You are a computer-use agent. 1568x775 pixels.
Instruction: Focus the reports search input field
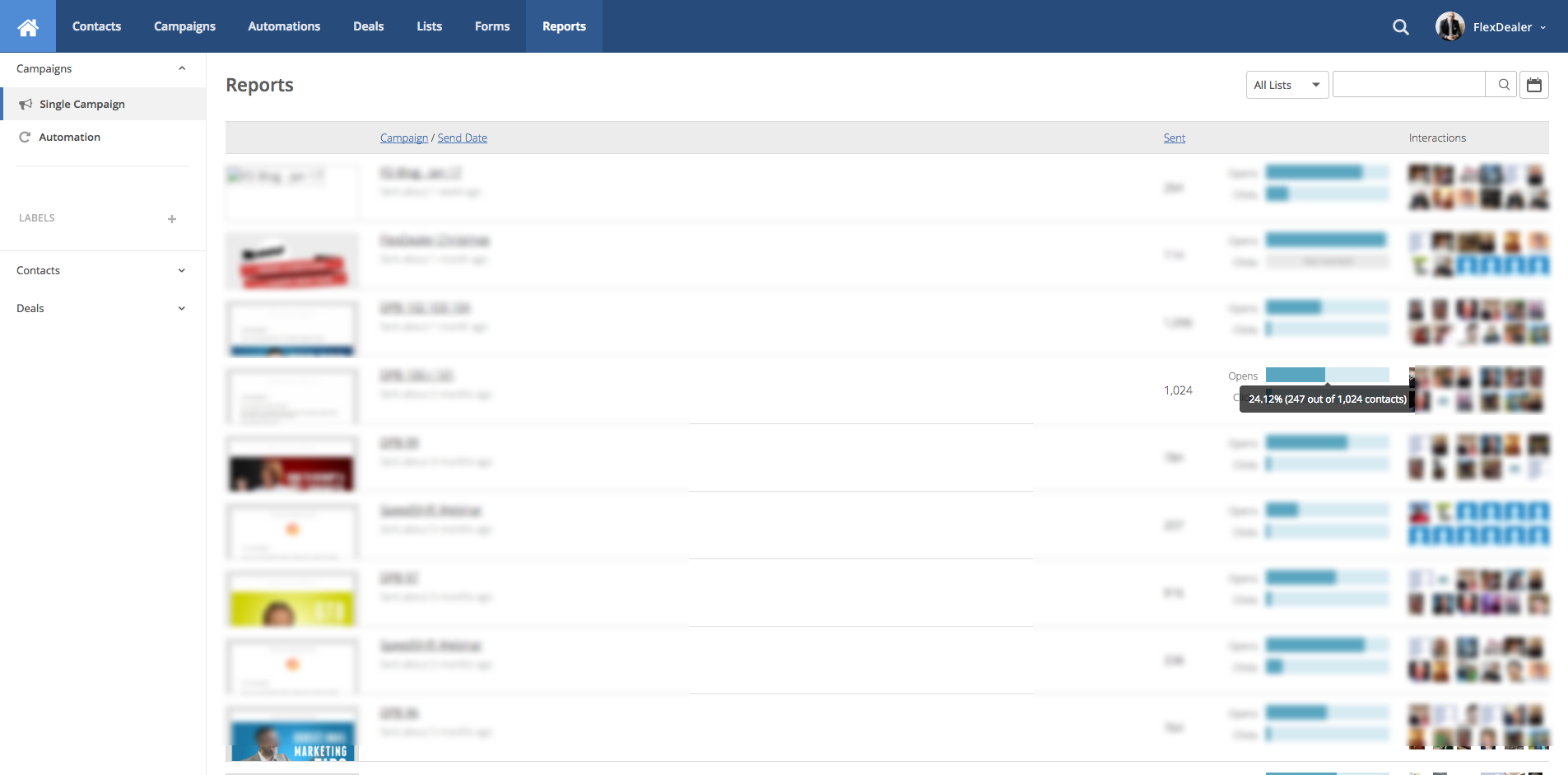coord(1408,85)
